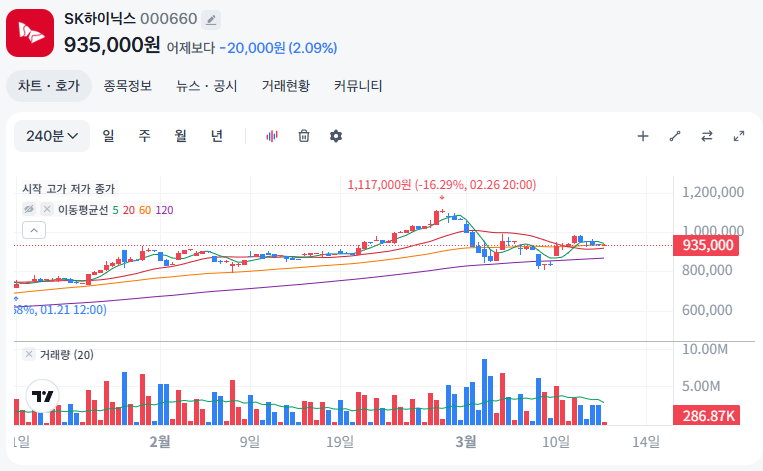Image resolution: width=763 pixels, height=471 pixels.
Task: Click the SK hynix red logo
Action: pyautogui.click(x=30, y=33)
